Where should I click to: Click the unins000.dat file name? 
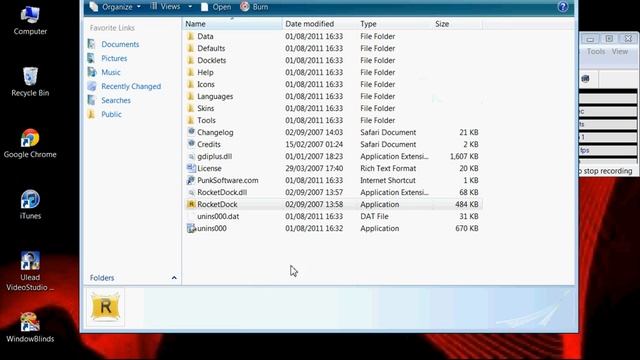click(x=218, y=216)
